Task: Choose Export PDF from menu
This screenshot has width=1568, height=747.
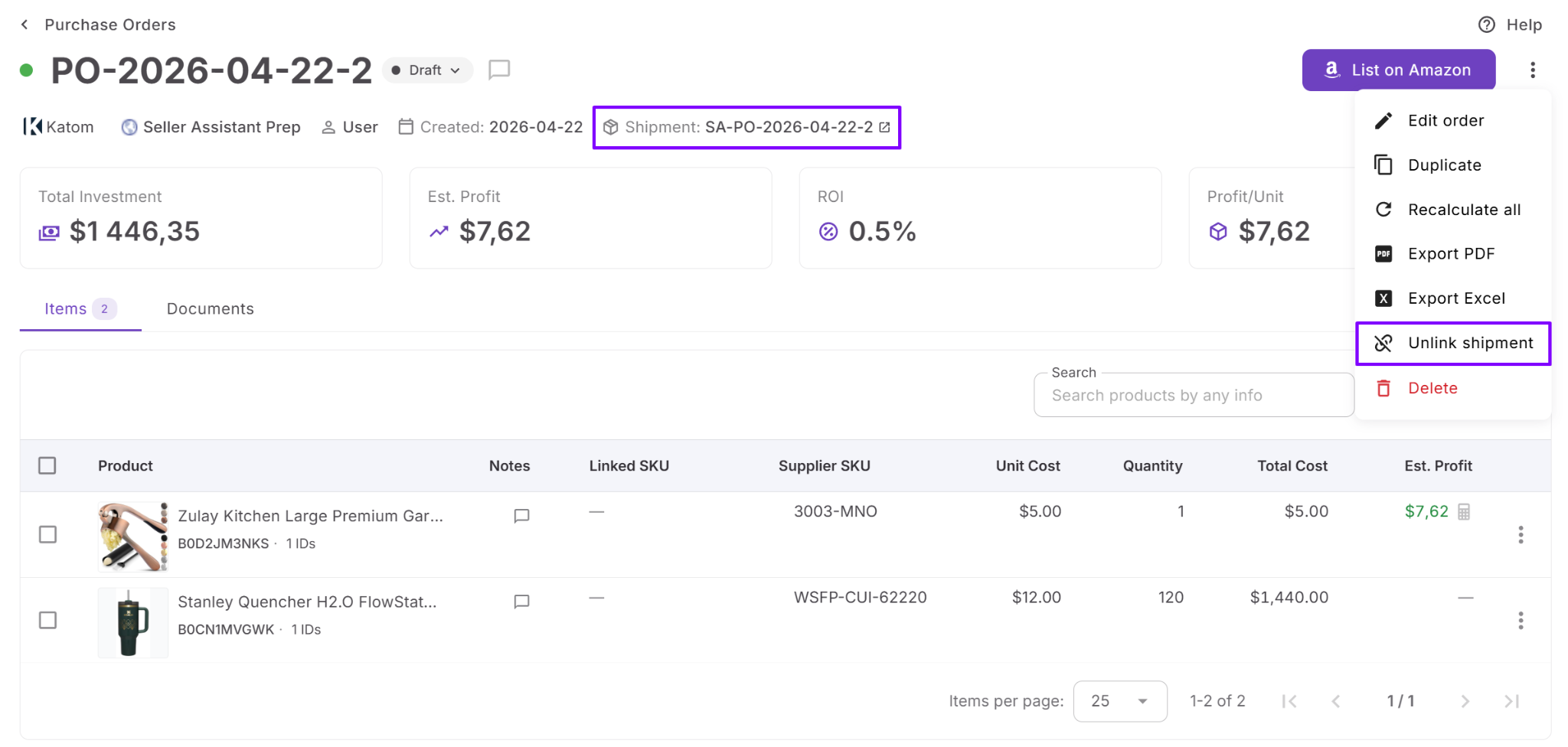Action: click(1452, 253)
